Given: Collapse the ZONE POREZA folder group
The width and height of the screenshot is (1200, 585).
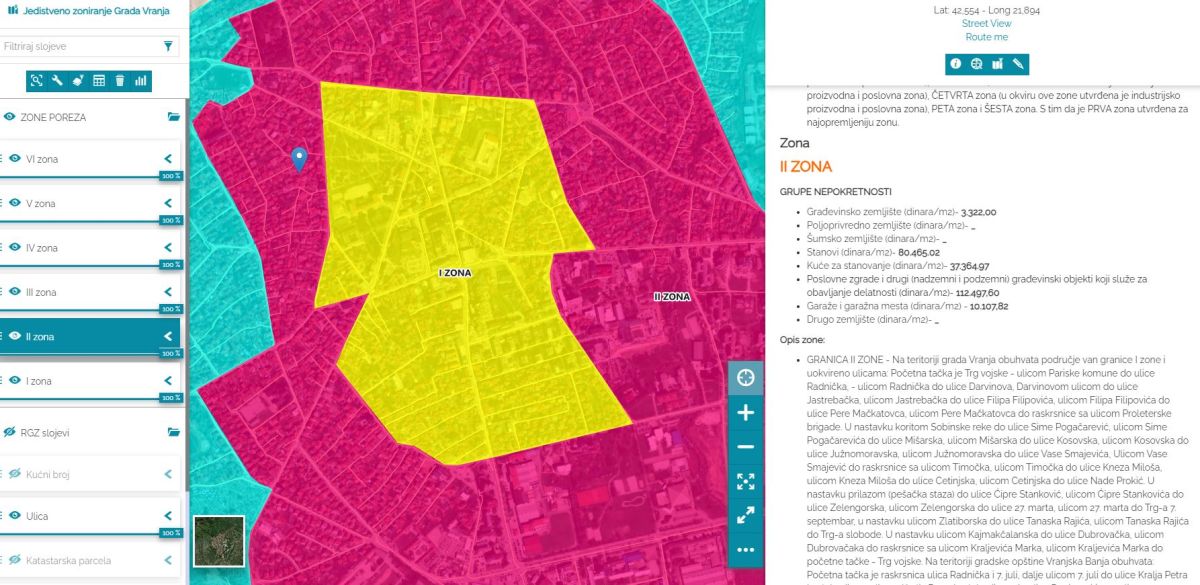Looking at the screenshot, I should tap(173, 117).
